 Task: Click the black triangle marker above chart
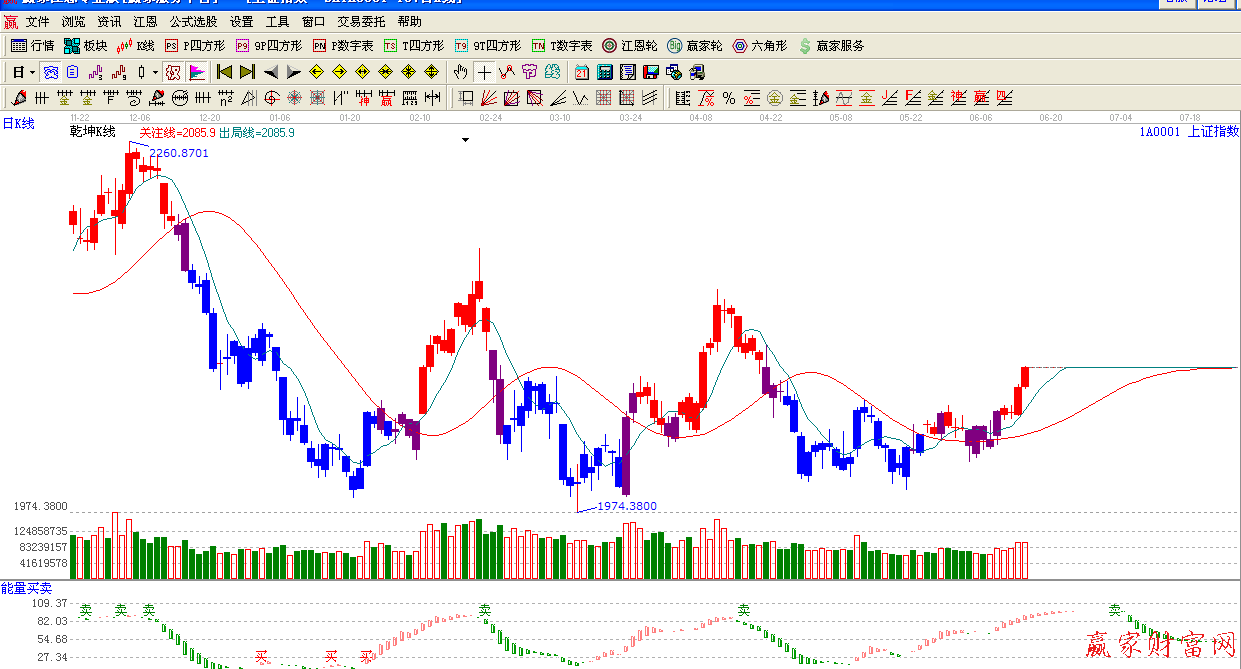[x=465, y=141]
